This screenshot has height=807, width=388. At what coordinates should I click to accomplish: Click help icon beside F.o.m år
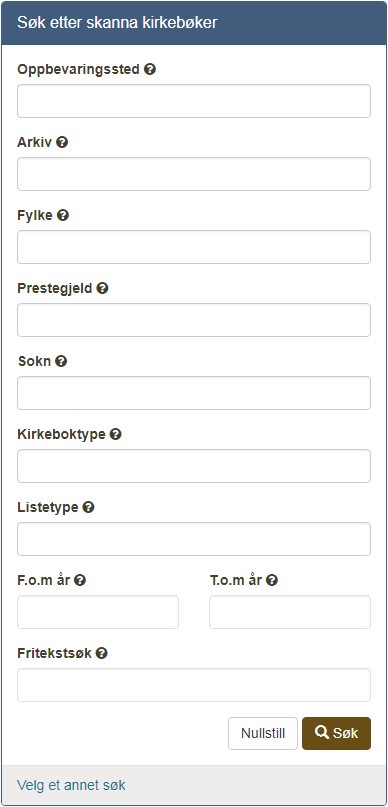tap(80, 581)
